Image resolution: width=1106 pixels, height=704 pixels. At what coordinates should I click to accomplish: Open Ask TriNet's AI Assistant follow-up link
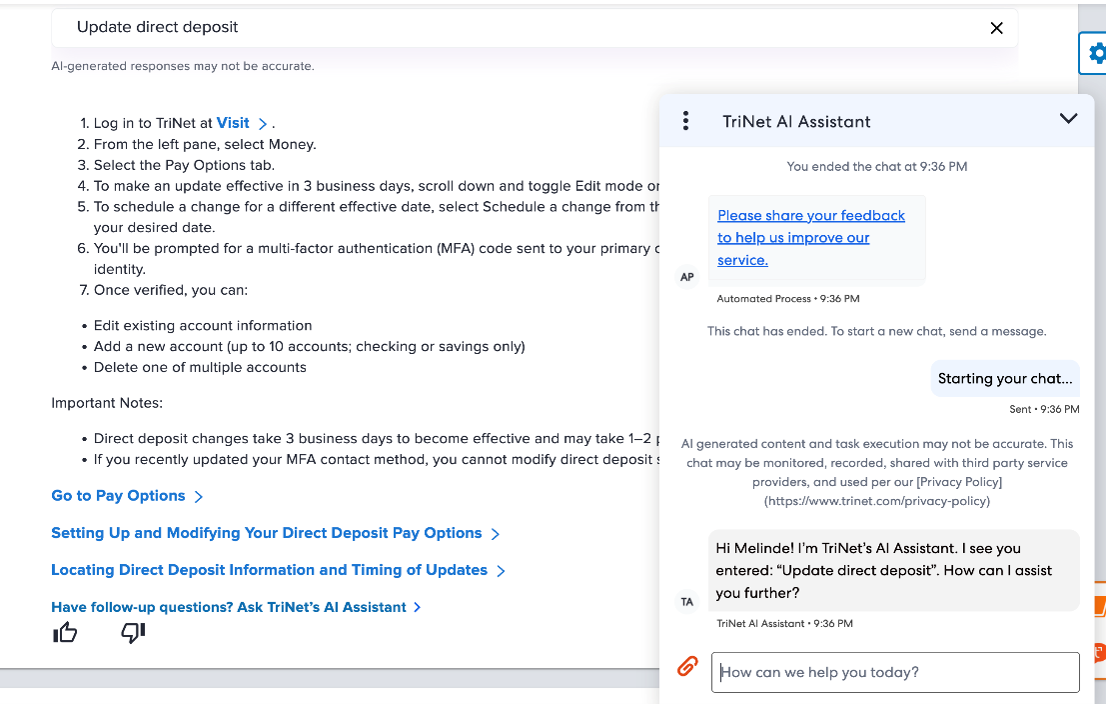pos(229,607)
